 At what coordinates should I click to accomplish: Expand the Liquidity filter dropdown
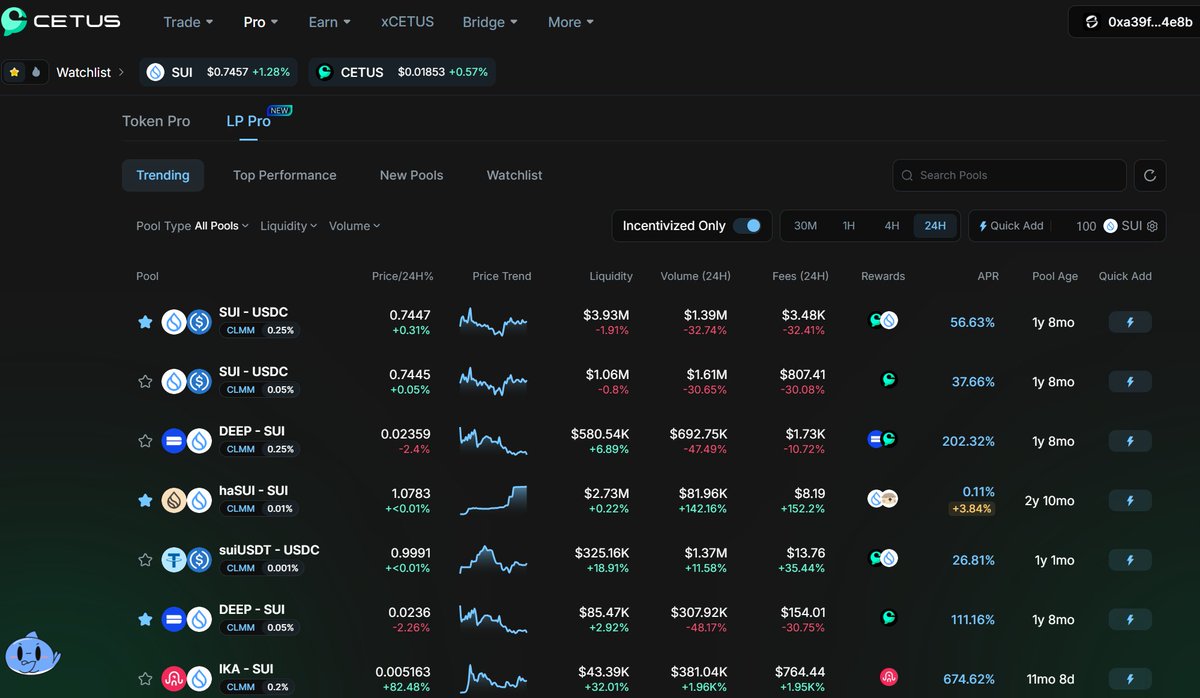(288, 226)
